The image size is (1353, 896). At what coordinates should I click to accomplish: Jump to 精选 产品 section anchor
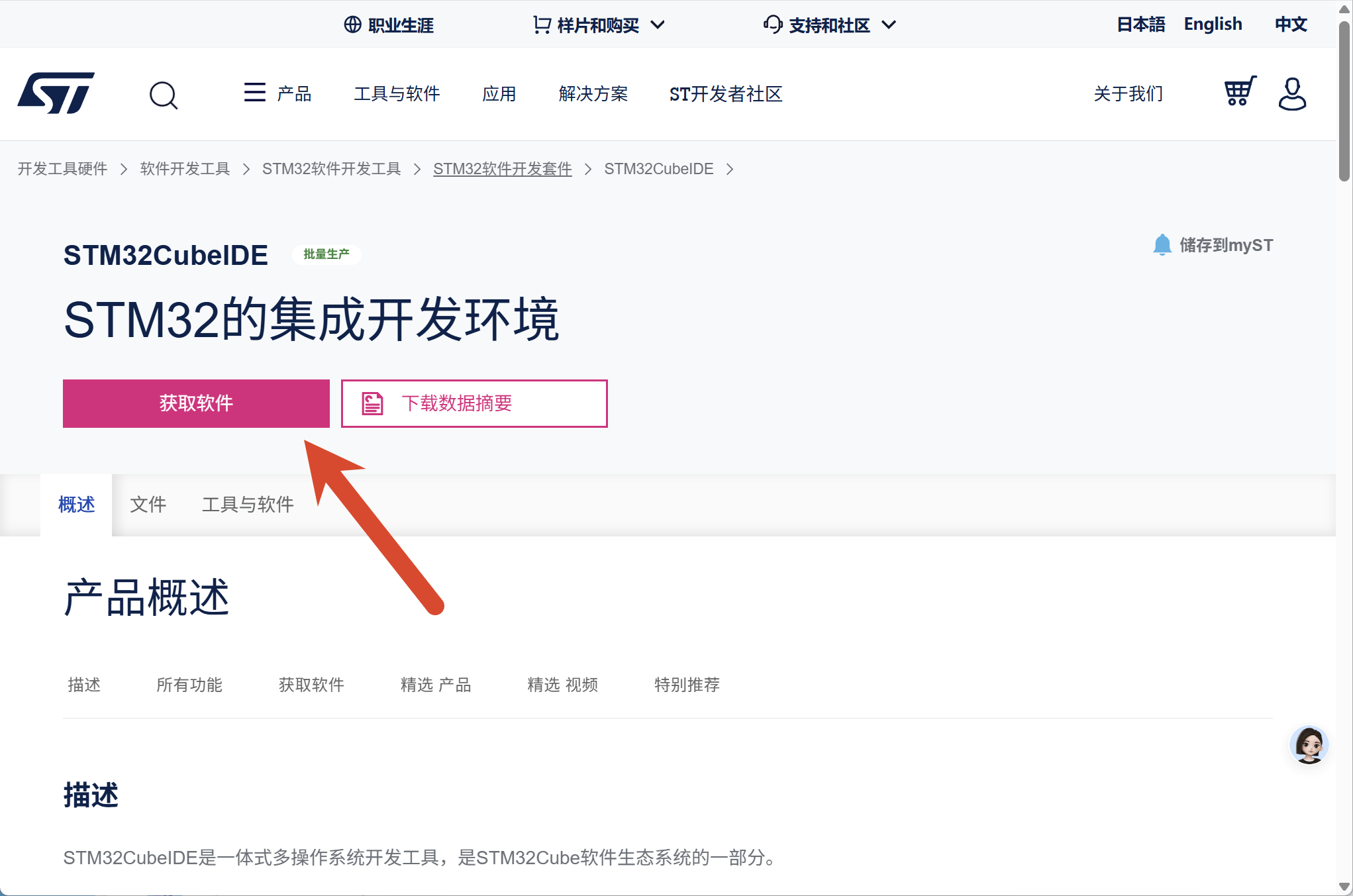pyautogui.click(x=436, y=685)
